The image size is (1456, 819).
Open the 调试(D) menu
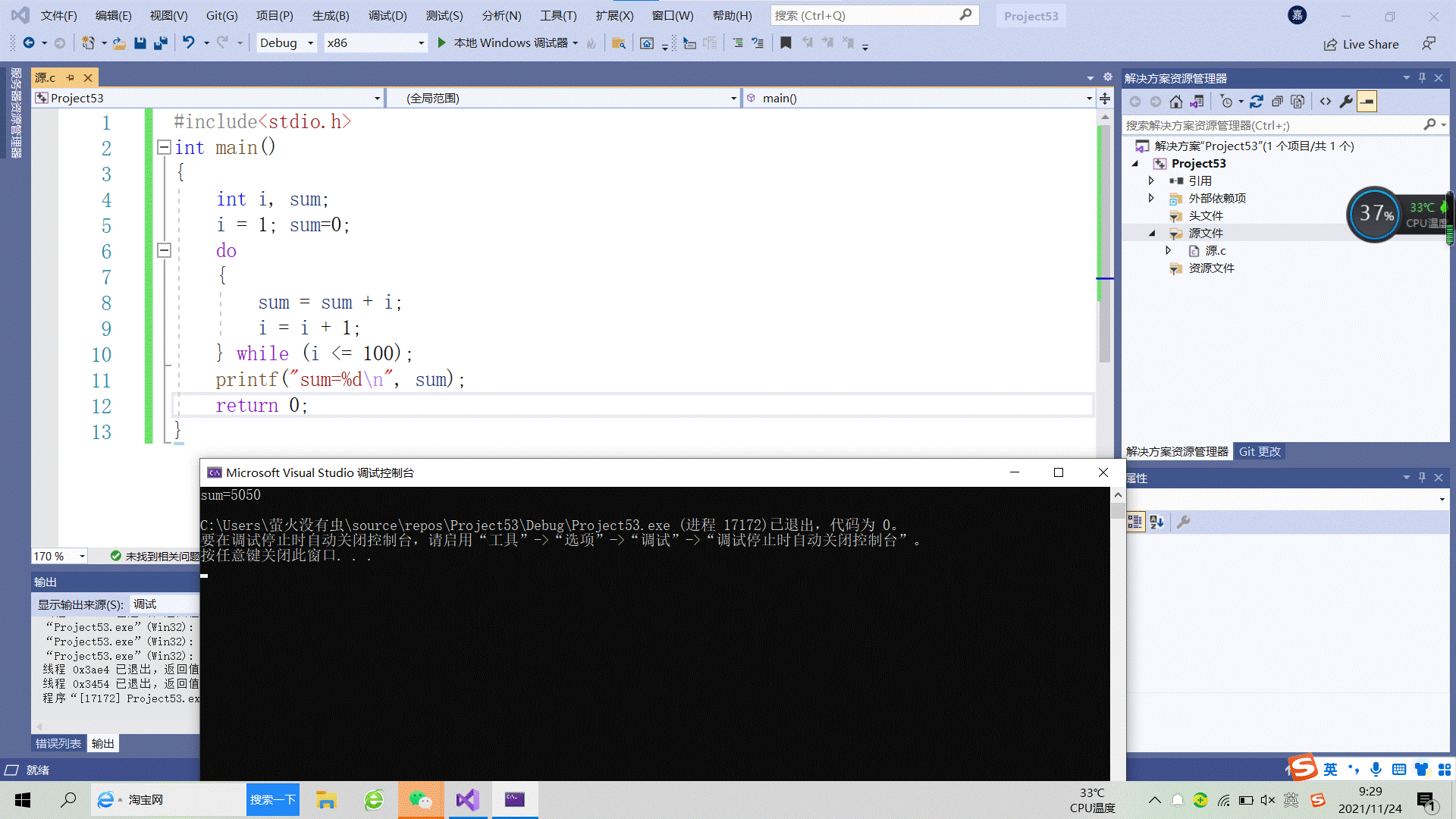388,15
